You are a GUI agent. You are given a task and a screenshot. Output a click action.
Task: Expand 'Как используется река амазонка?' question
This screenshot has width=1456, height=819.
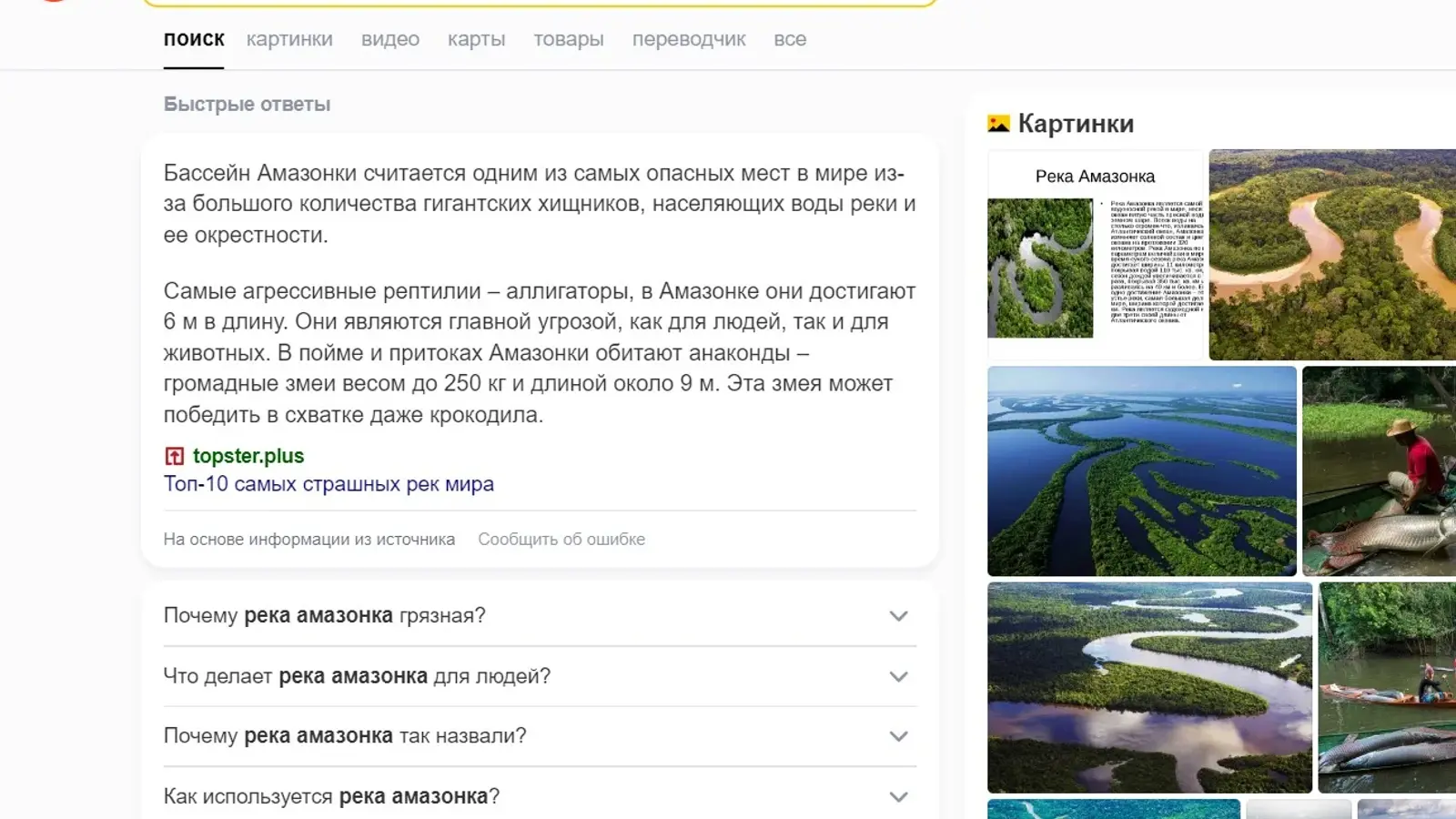point(898,797)
